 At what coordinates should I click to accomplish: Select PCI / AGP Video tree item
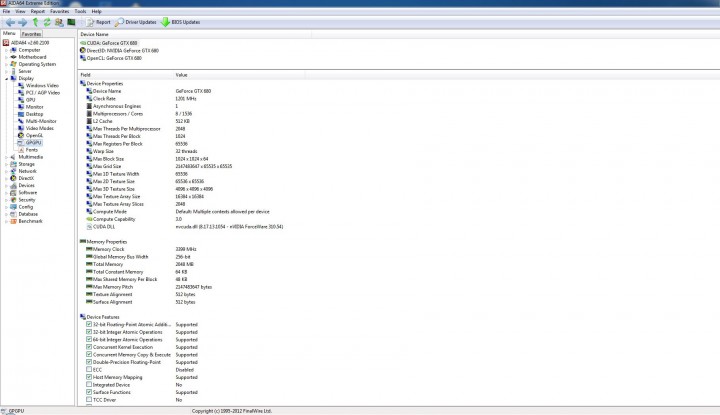43,93
